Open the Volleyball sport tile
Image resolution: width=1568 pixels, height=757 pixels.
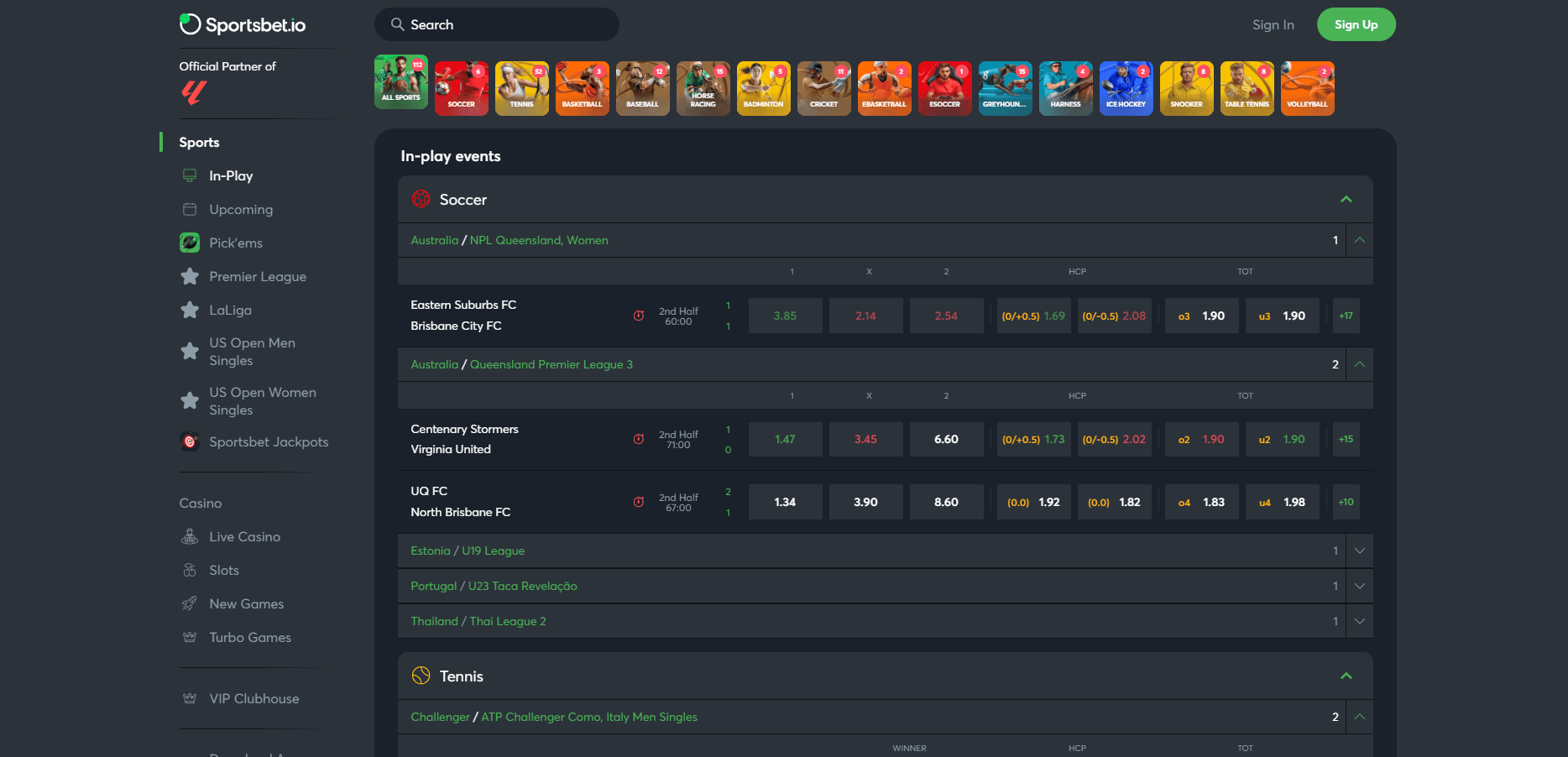1307,88
